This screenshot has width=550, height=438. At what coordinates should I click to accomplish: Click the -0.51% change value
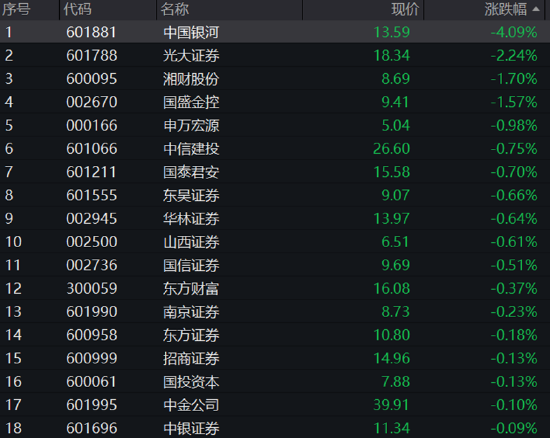click(514, 265)
